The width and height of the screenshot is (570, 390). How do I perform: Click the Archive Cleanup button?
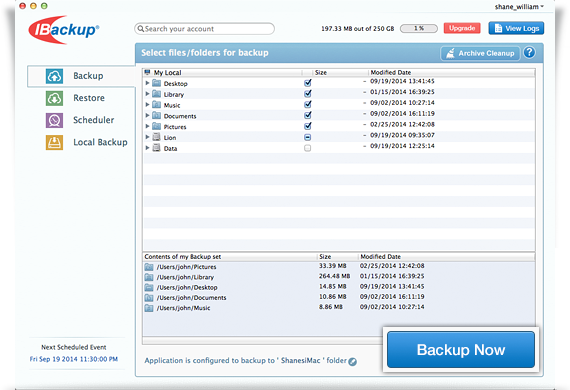point(480,53)
